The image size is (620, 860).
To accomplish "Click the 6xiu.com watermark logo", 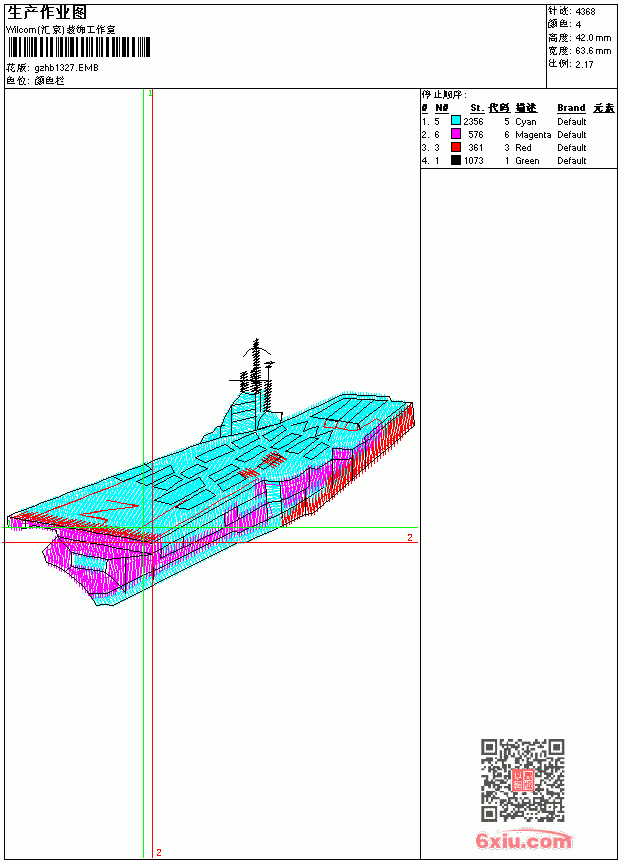I will point(524,840).
